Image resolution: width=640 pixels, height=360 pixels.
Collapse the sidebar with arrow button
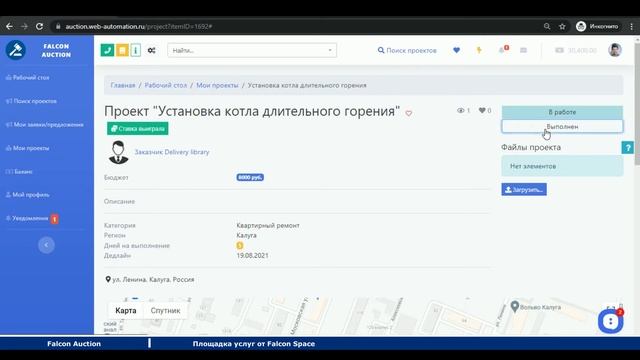pos(46,245)
